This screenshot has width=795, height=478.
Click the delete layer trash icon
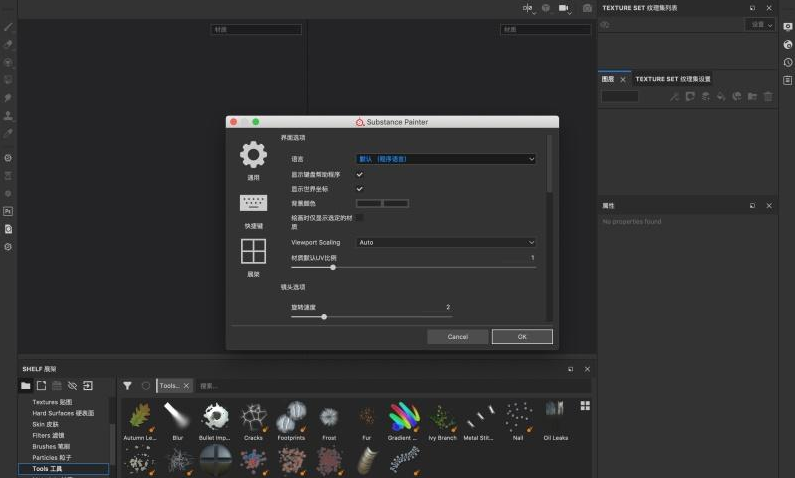(x=768, y=96)
